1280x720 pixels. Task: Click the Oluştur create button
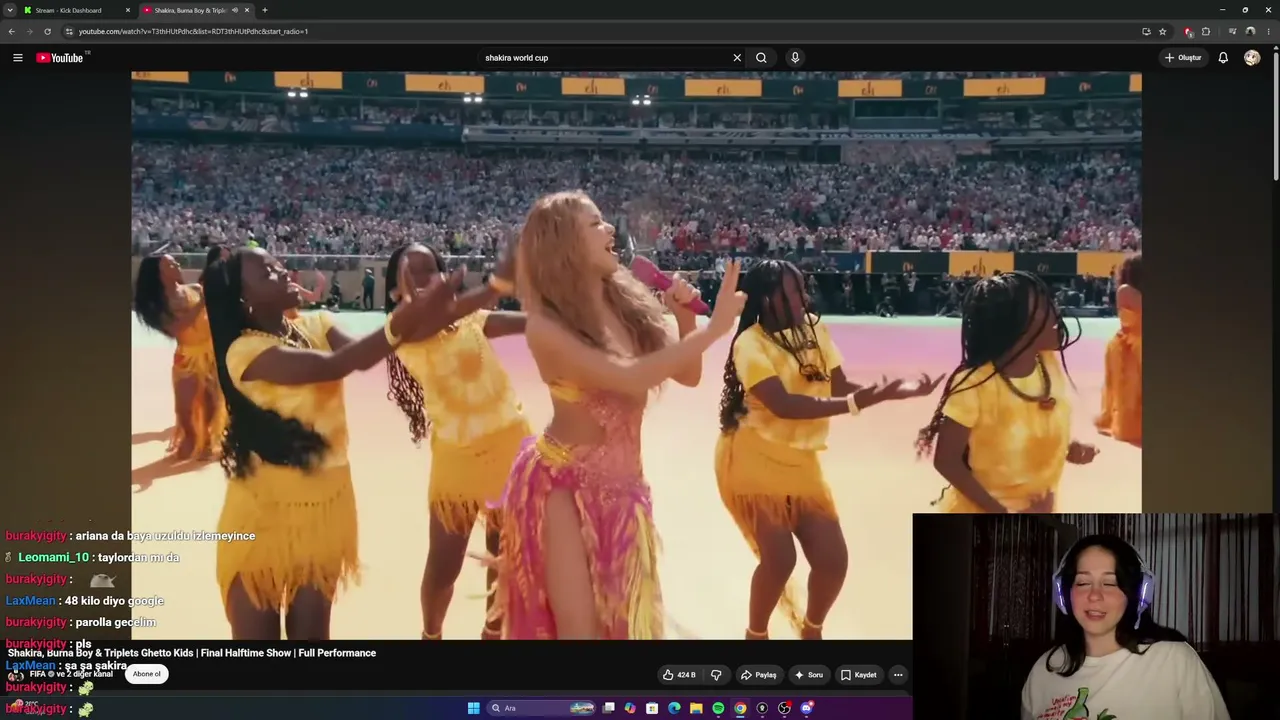pos(1183,58)
